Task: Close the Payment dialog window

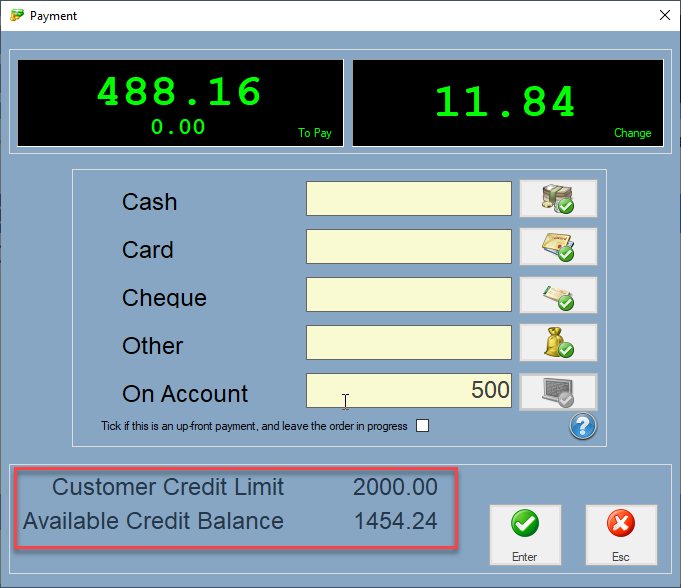Action: click(664, 16)
